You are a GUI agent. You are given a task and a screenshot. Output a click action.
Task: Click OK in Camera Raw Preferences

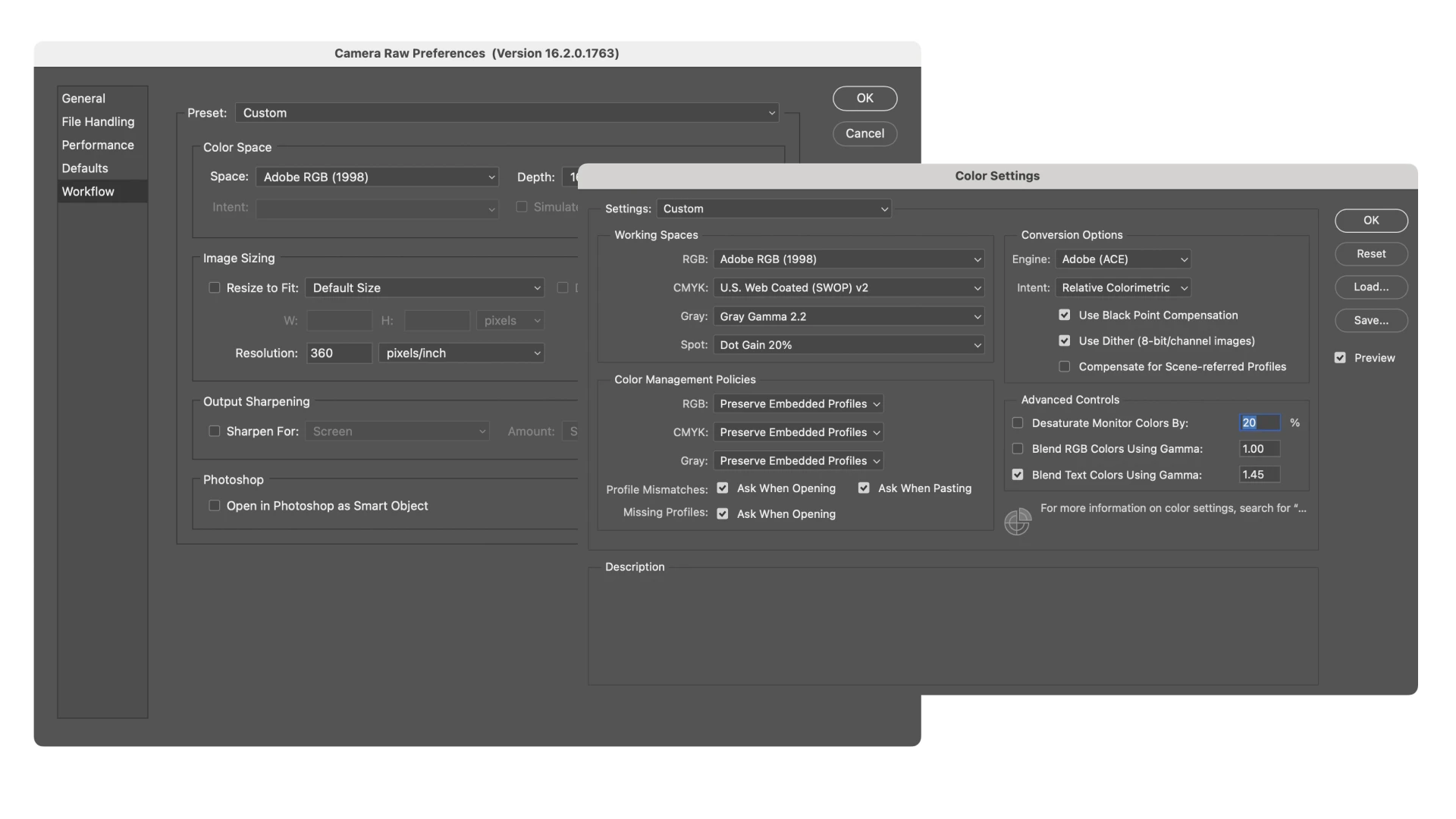(x=864, y=99)
